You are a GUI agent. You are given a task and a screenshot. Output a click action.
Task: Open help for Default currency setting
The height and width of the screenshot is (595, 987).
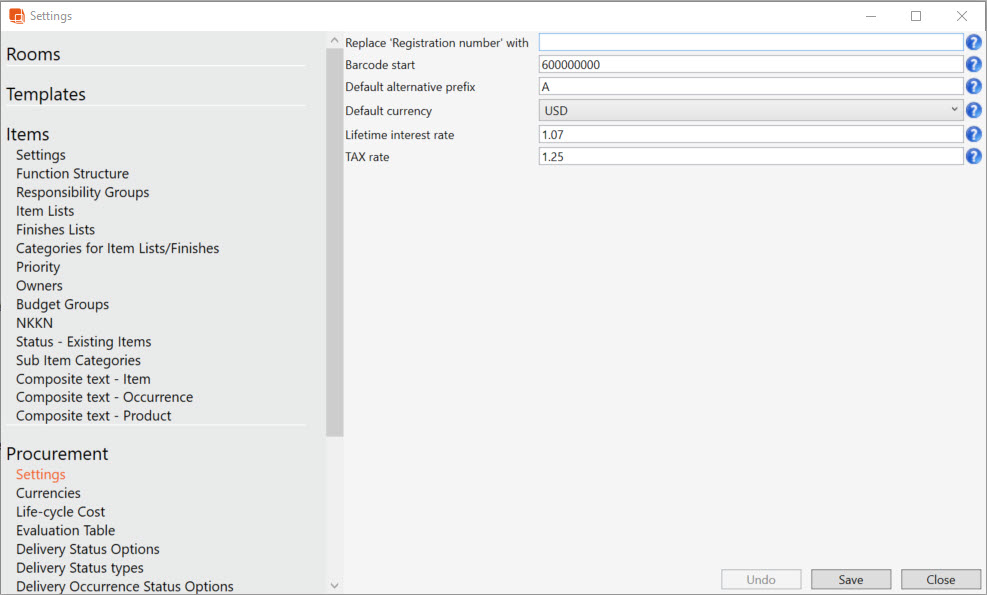click(973, 111)
